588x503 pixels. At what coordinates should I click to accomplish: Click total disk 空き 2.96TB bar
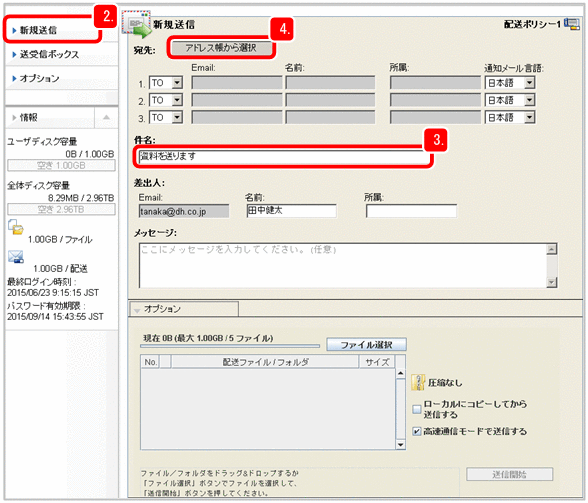[61, 209]
